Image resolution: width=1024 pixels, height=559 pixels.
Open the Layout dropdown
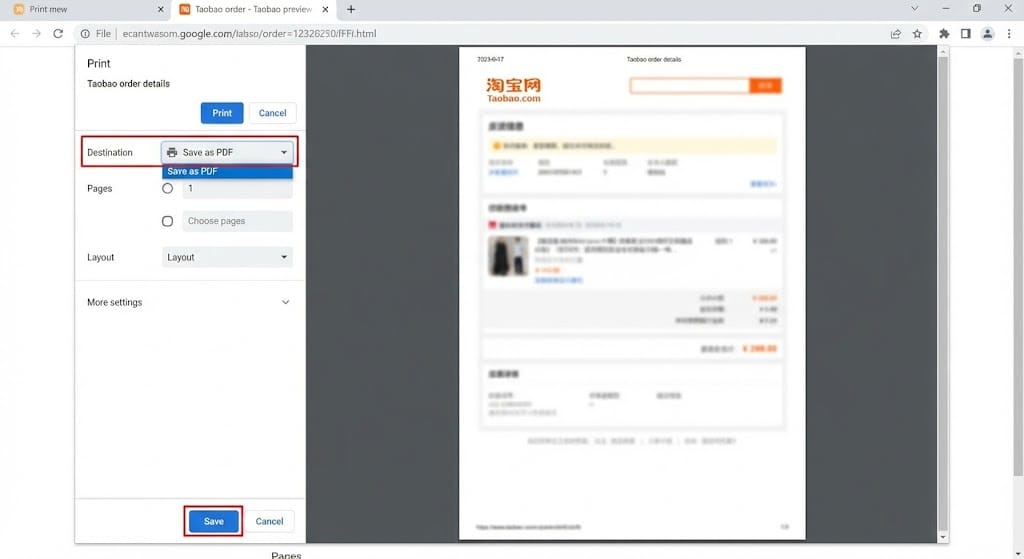[x=227, y=257]
